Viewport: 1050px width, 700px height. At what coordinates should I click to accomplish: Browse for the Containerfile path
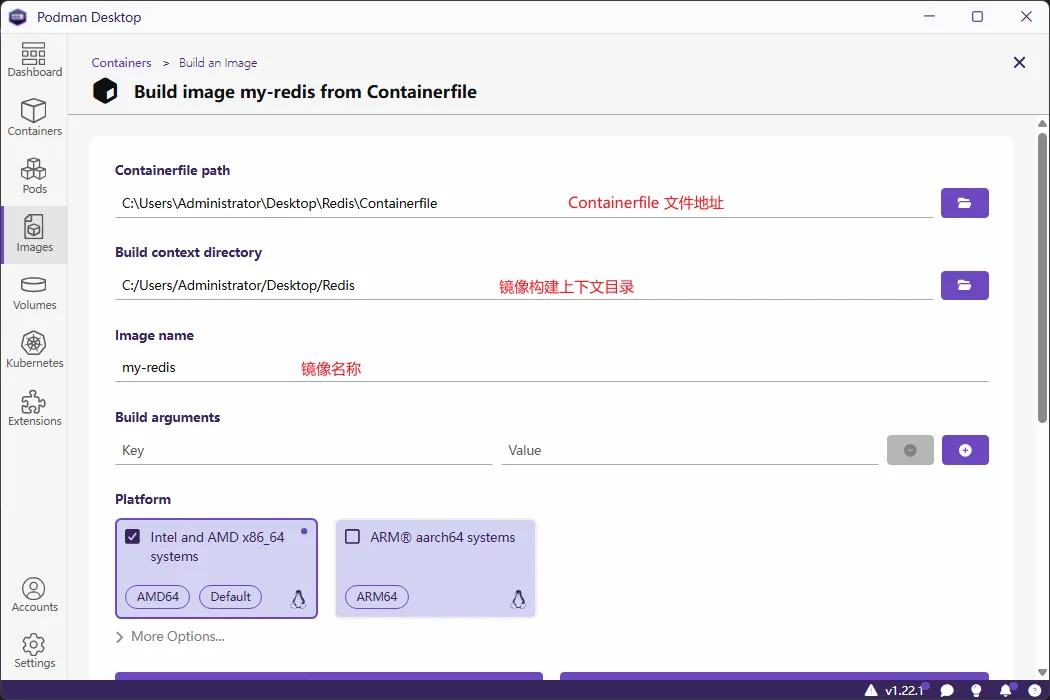tap(964, 203)
